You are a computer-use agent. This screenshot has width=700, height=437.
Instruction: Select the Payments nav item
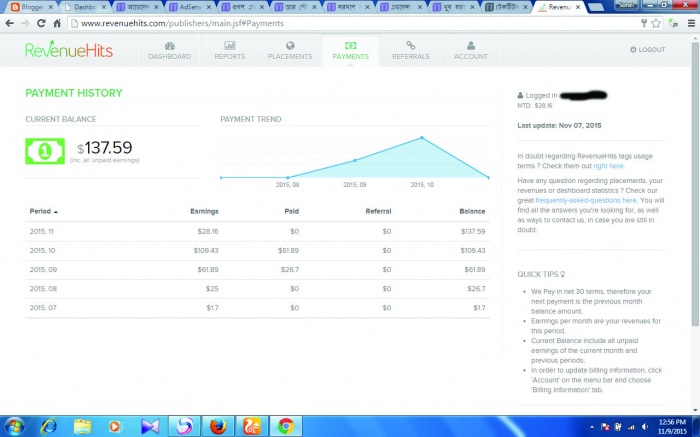[x=350, y=50]
